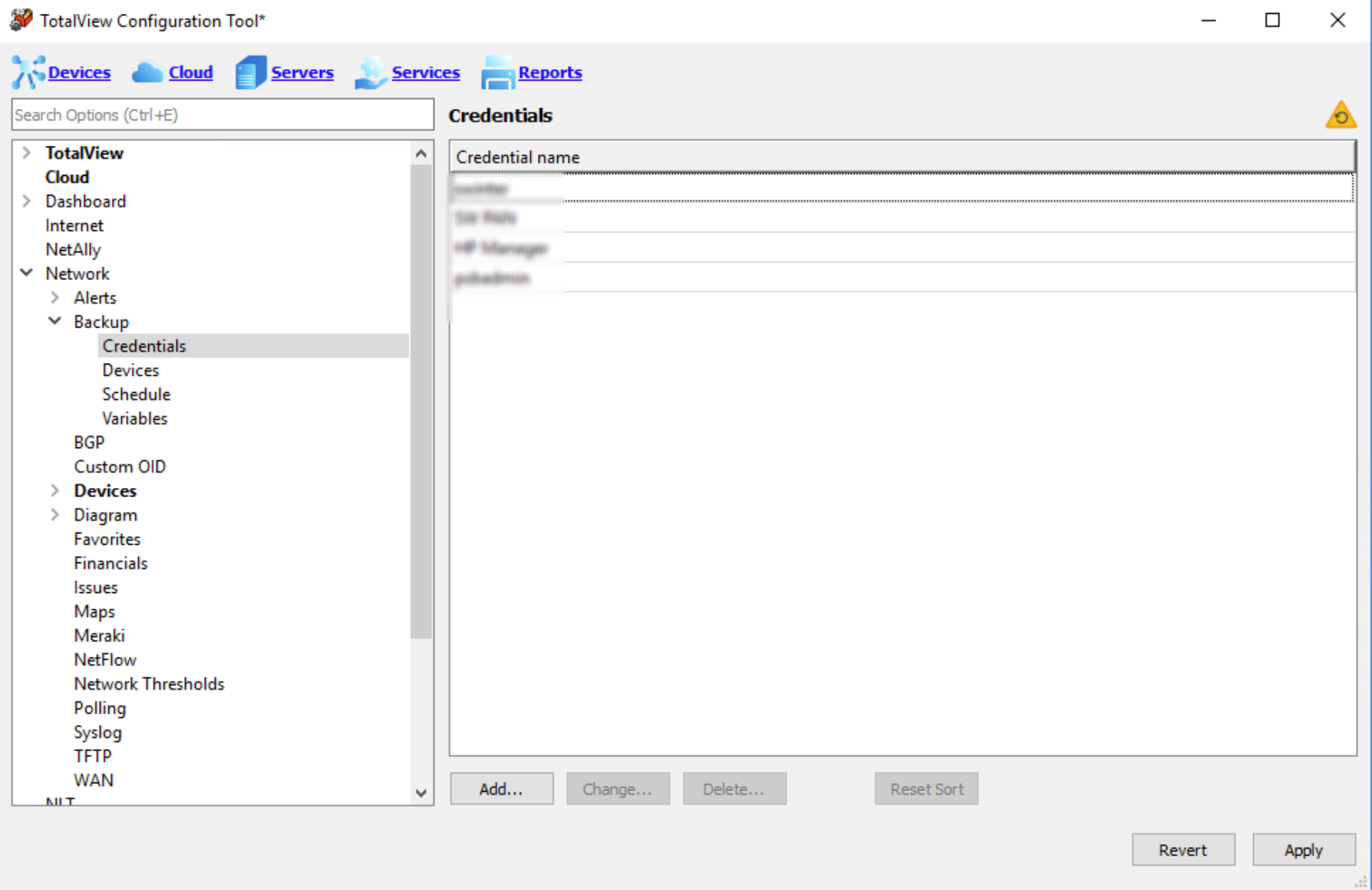Select Internet in the options tree
This screenshot has width=1372, height=890.
pyautogui.click(x=74, y=226)
